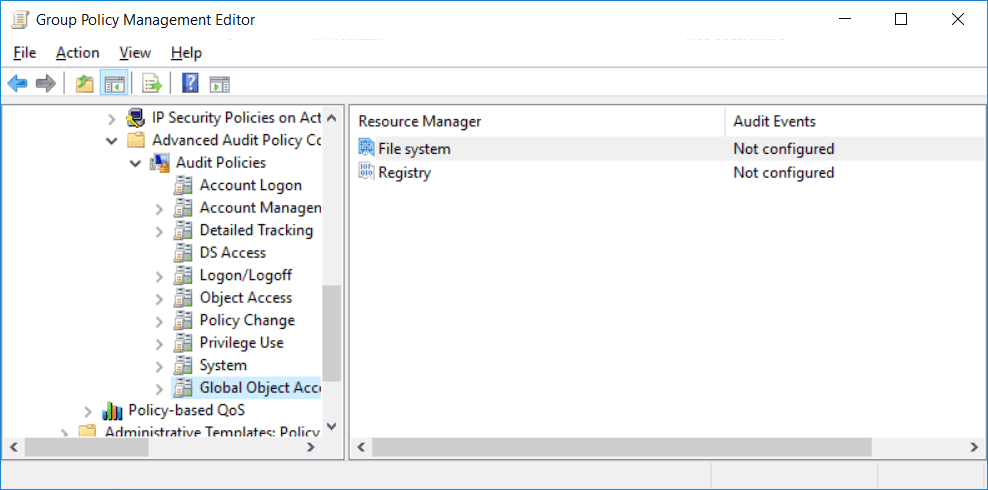
Task: Select the DS Access tree item
Action: 233,253
